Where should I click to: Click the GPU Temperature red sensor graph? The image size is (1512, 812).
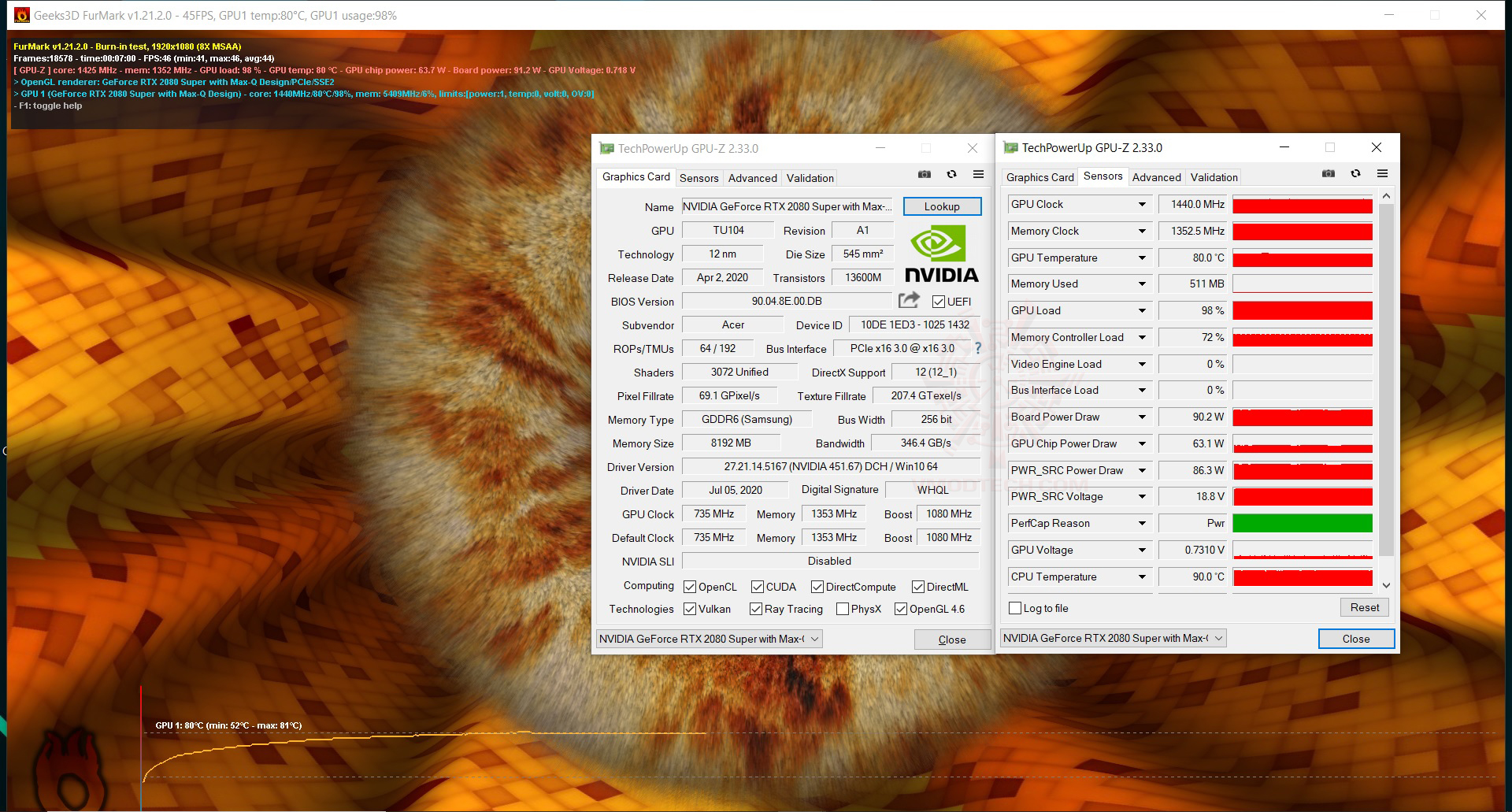click(x=1303, y=258)
